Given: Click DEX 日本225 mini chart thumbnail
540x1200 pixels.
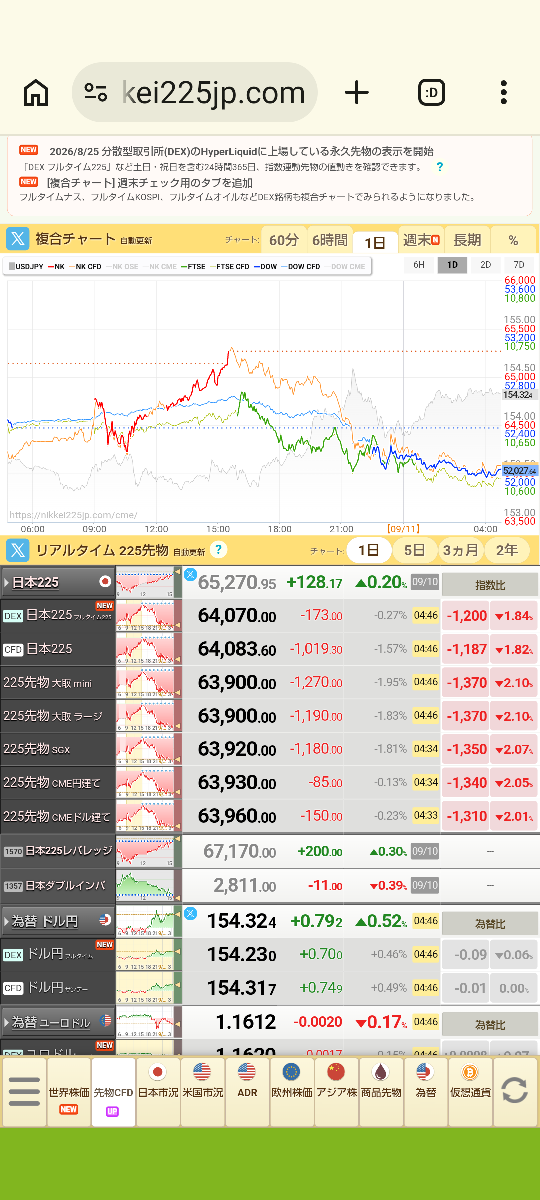Looking at the screenshot, I should [145, 616].
